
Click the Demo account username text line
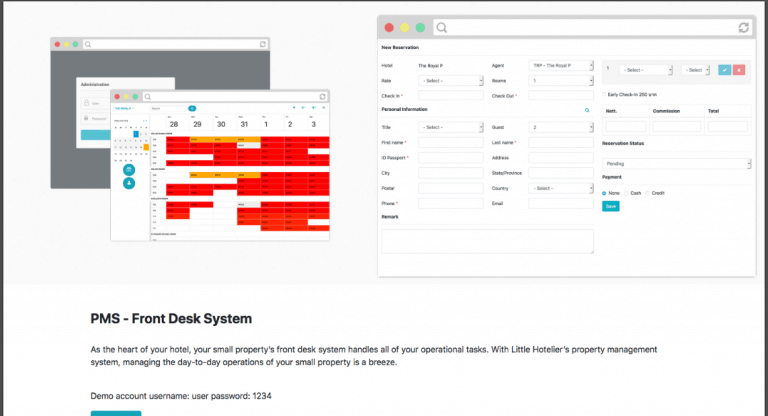pos(181,396)
